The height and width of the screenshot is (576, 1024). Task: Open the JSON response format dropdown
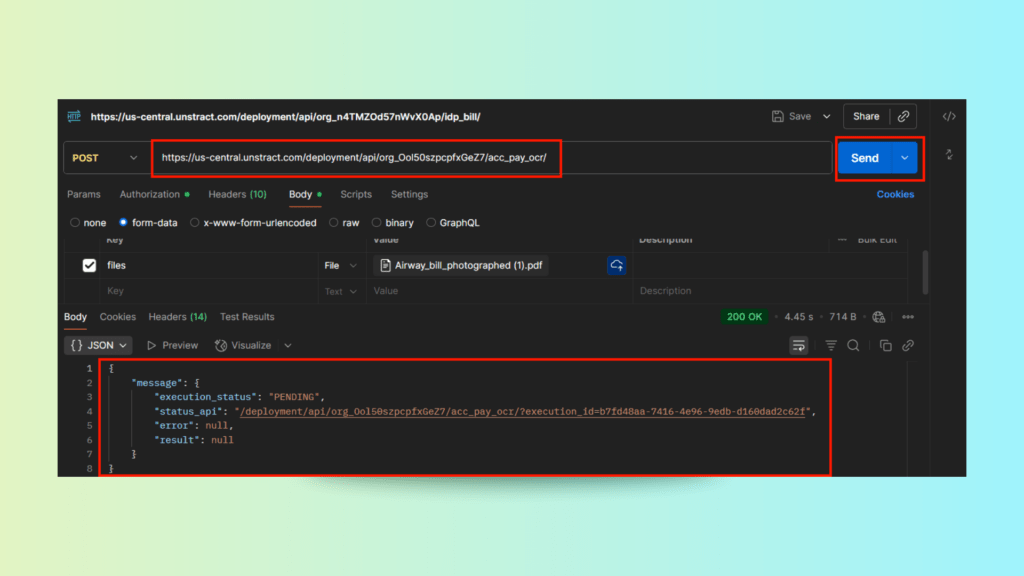99,345
